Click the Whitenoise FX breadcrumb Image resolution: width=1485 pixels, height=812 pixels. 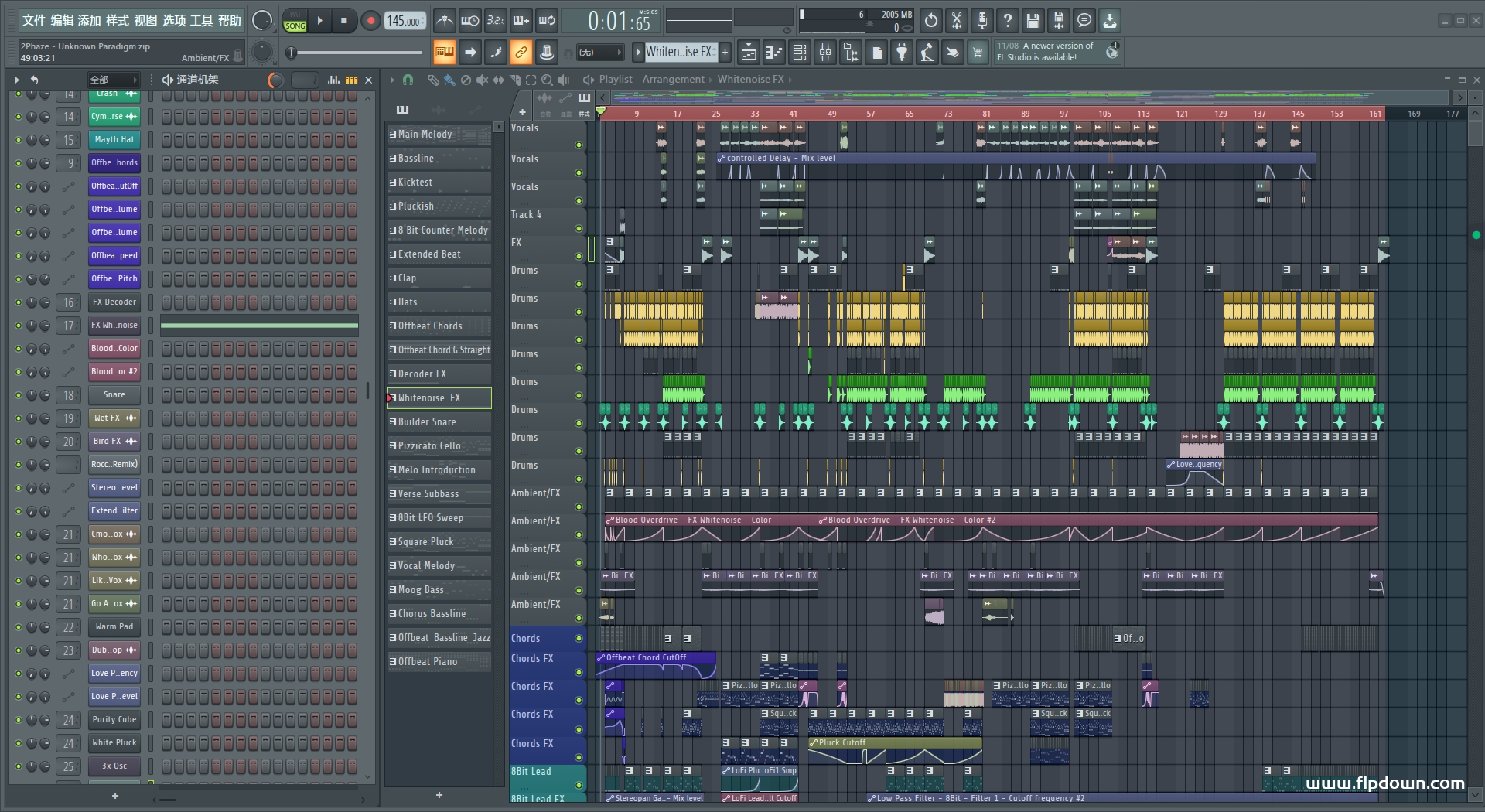pos(750,80)
